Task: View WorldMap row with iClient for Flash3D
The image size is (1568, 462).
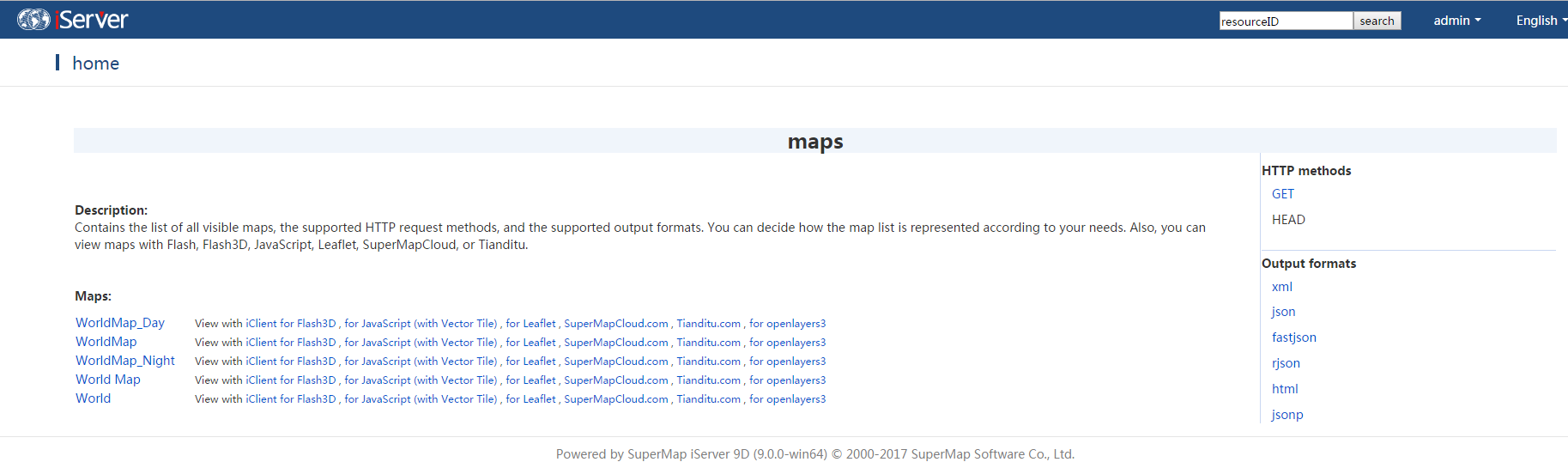Action: click(291, 343)
